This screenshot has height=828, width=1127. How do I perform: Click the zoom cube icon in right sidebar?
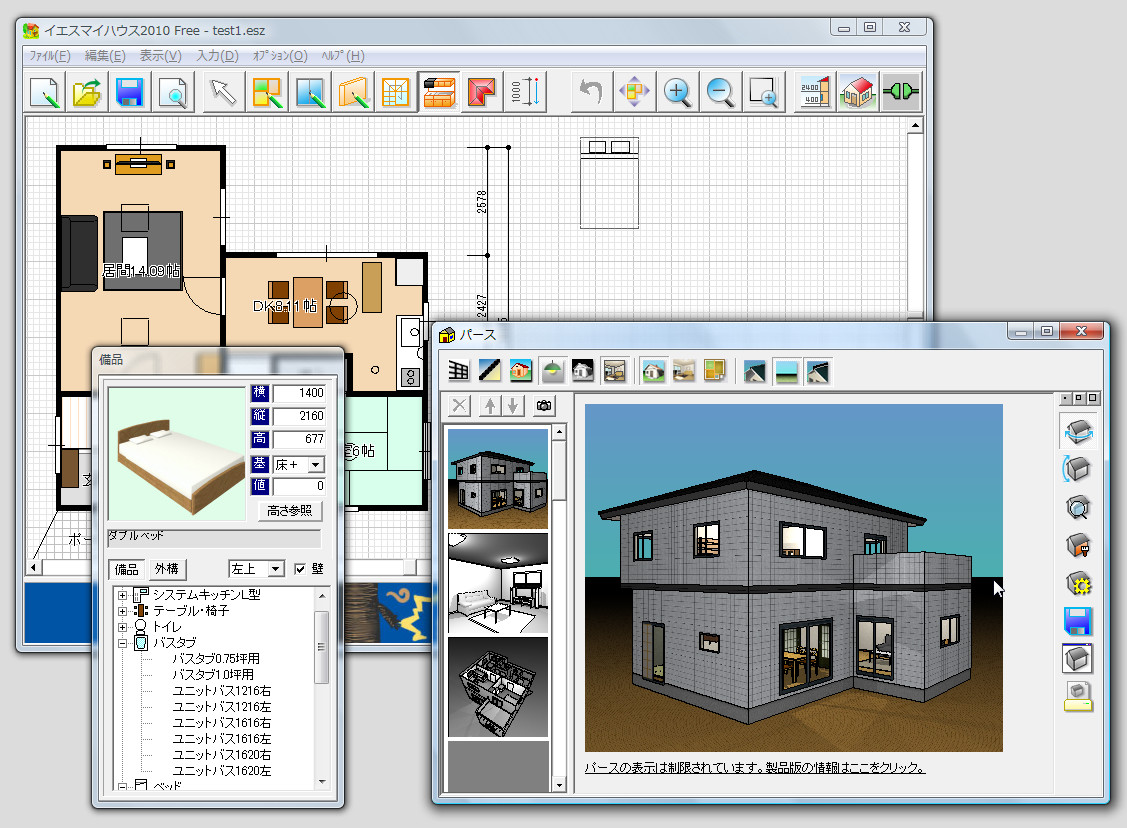tap(1078, 508)
